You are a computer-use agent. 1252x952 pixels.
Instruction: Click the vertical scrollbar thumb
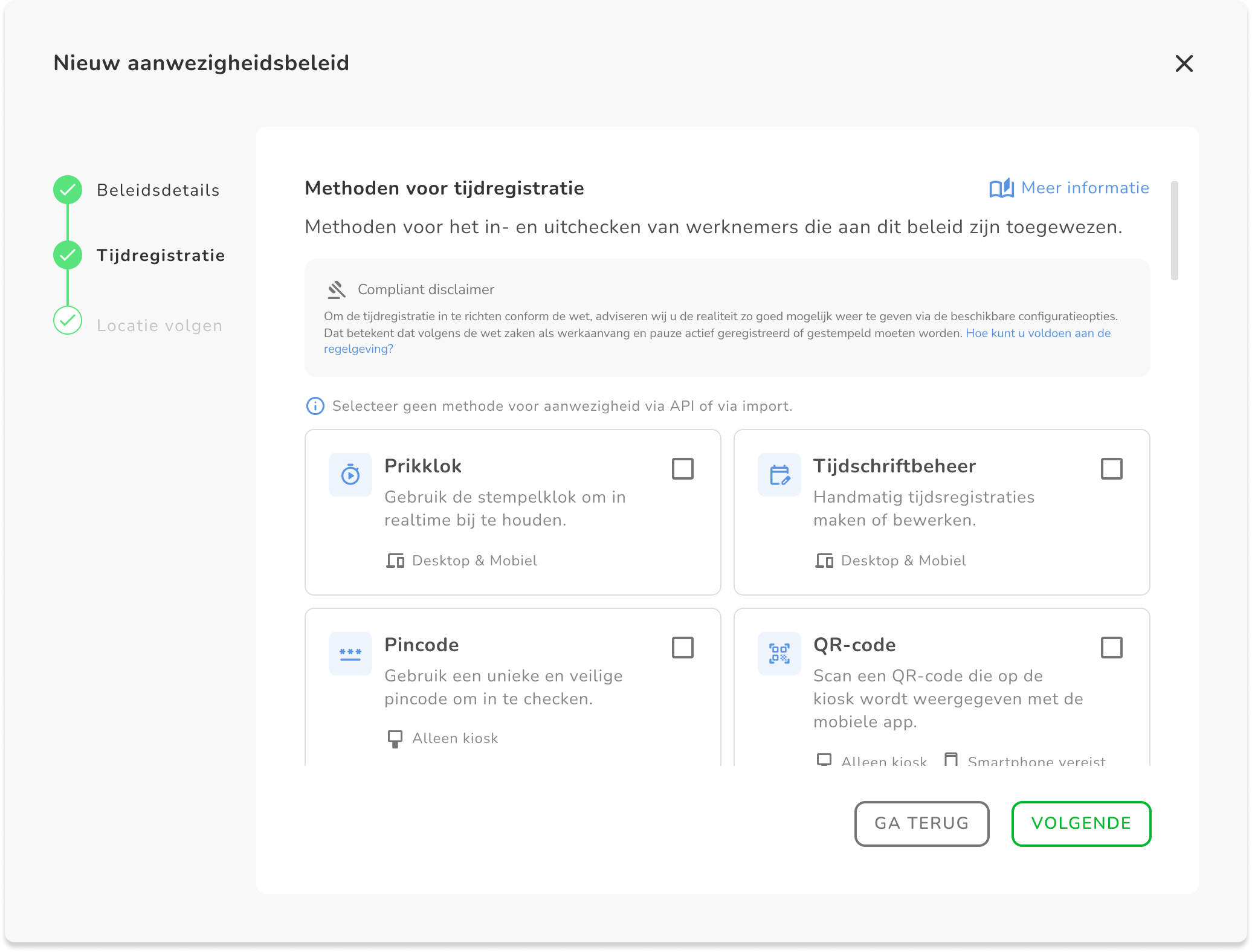(1175, 231)
